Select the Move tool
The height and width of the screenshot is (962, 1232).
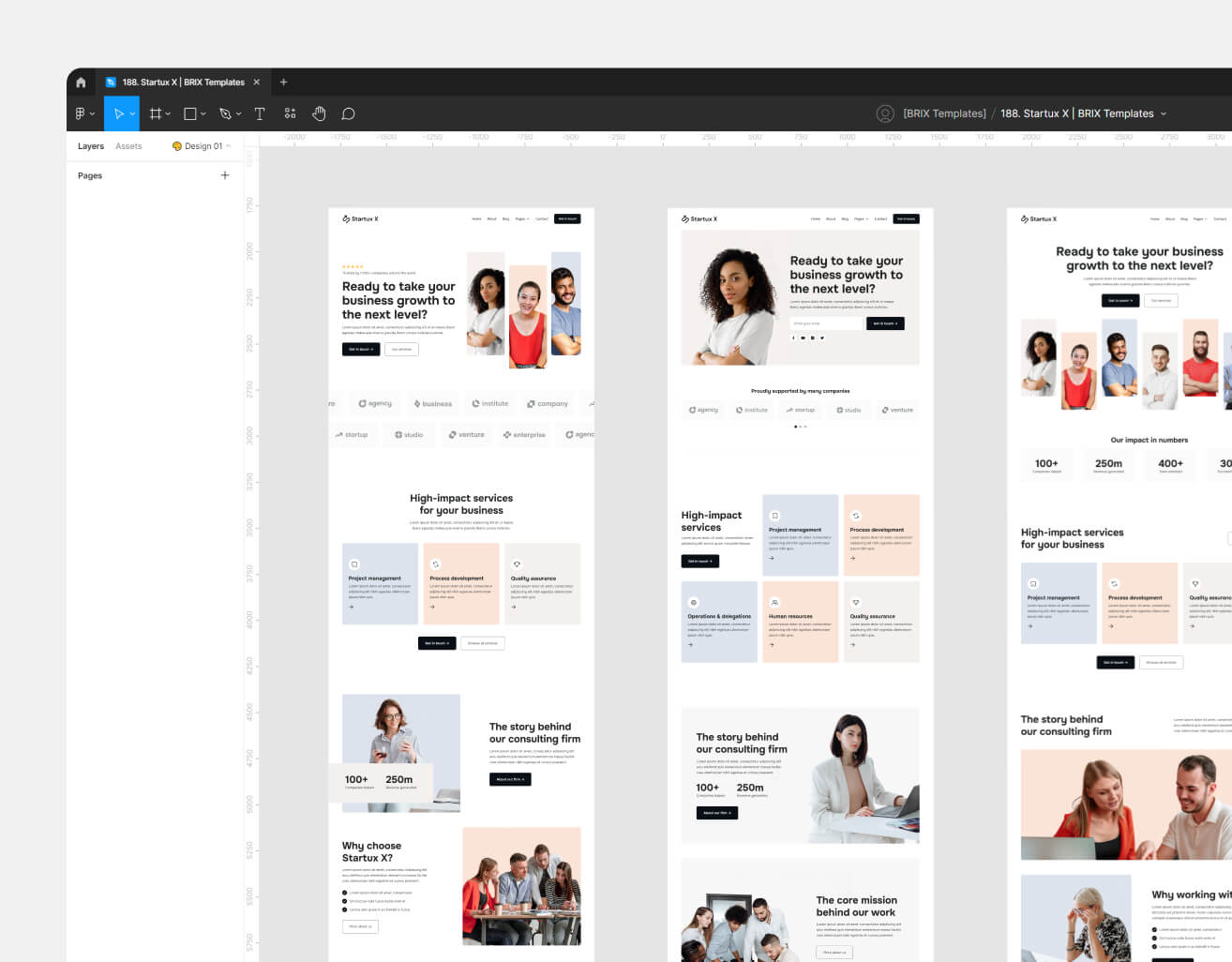[118, 113]
